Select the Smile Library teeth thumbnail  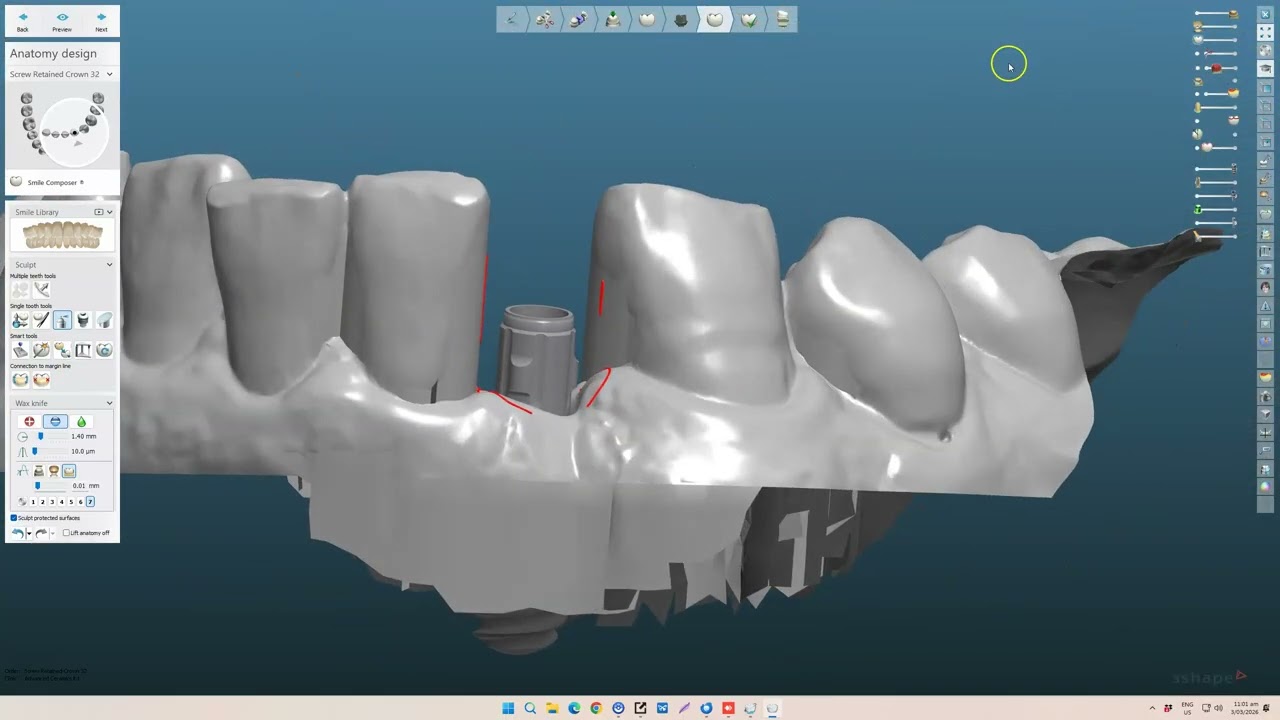[62, 236]
